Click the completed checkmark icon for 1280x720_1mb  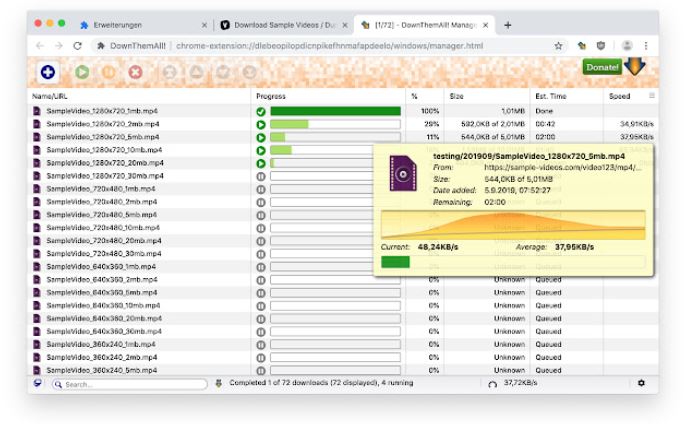pos(261,112)
